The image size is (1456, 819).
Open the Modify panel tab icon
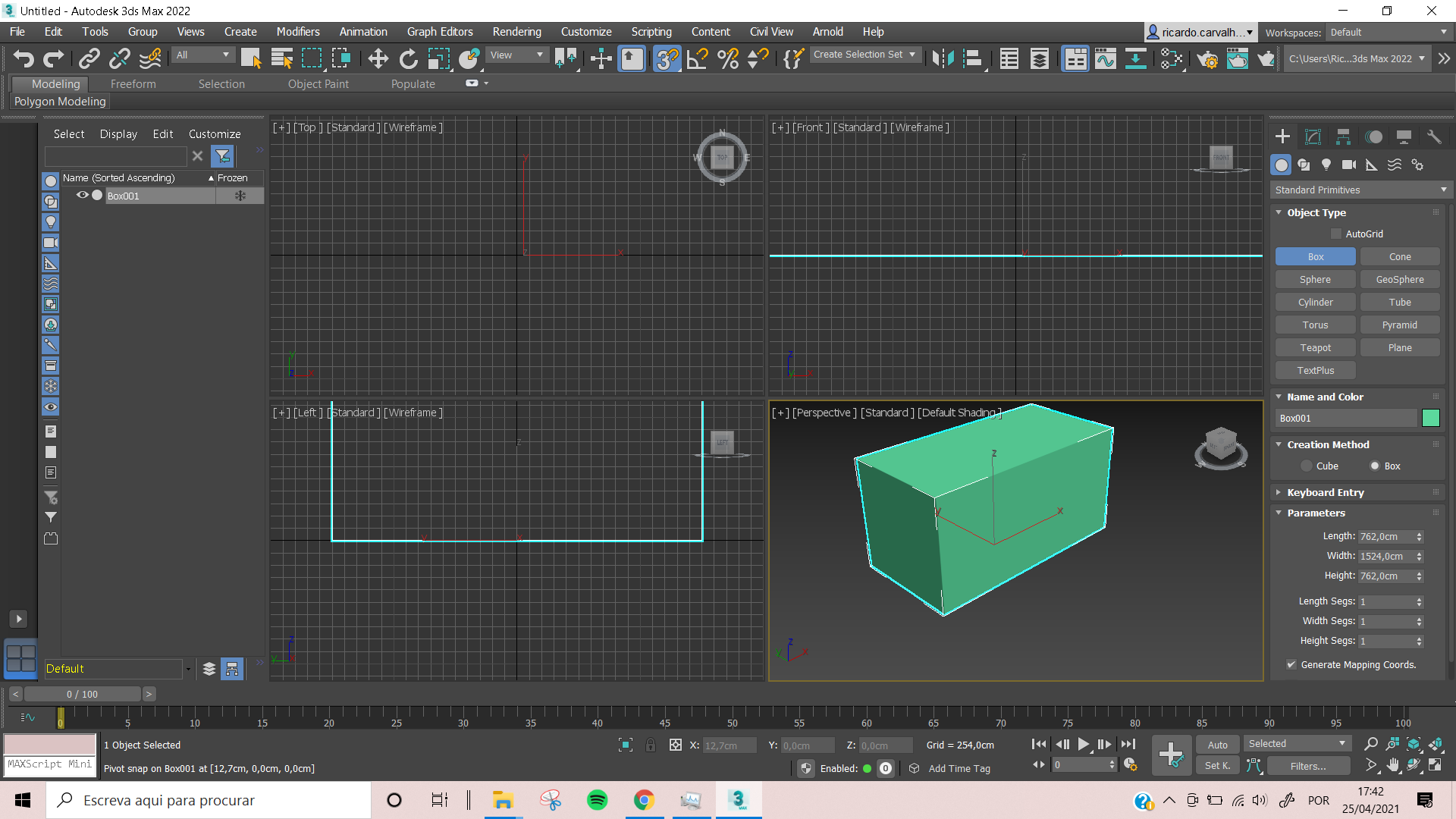1313,136
